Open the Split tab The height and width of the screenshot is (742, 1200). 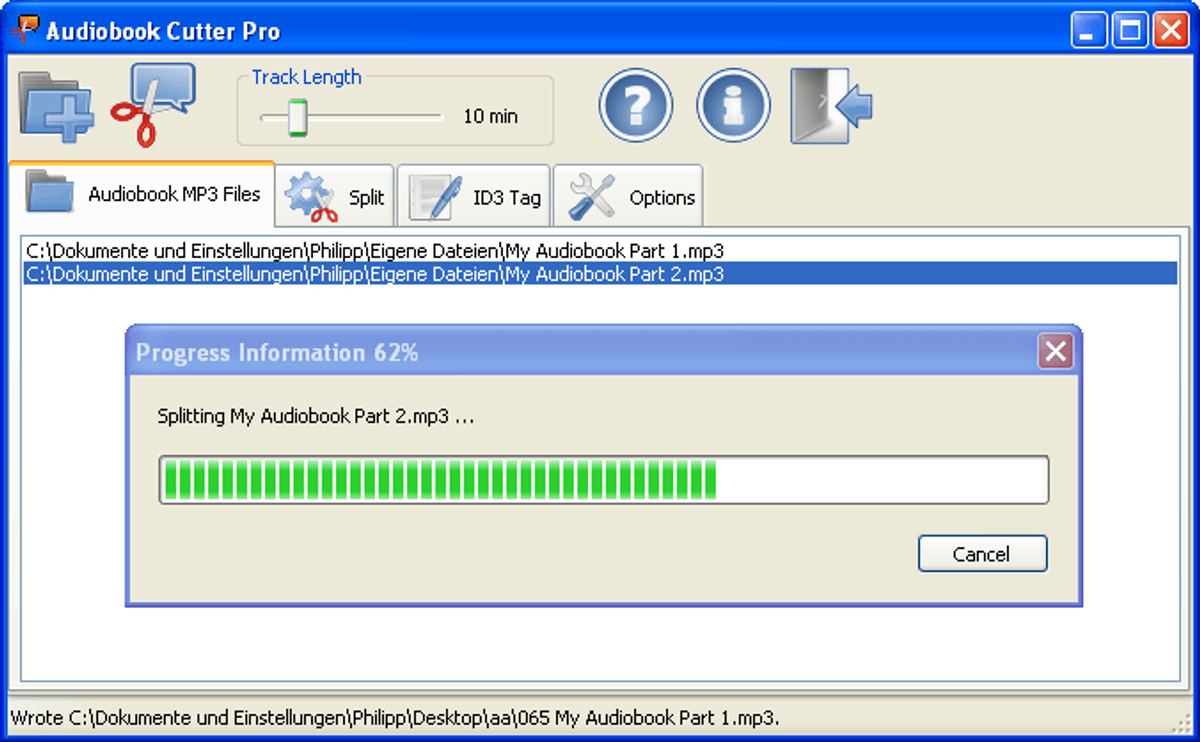point(335,197)
